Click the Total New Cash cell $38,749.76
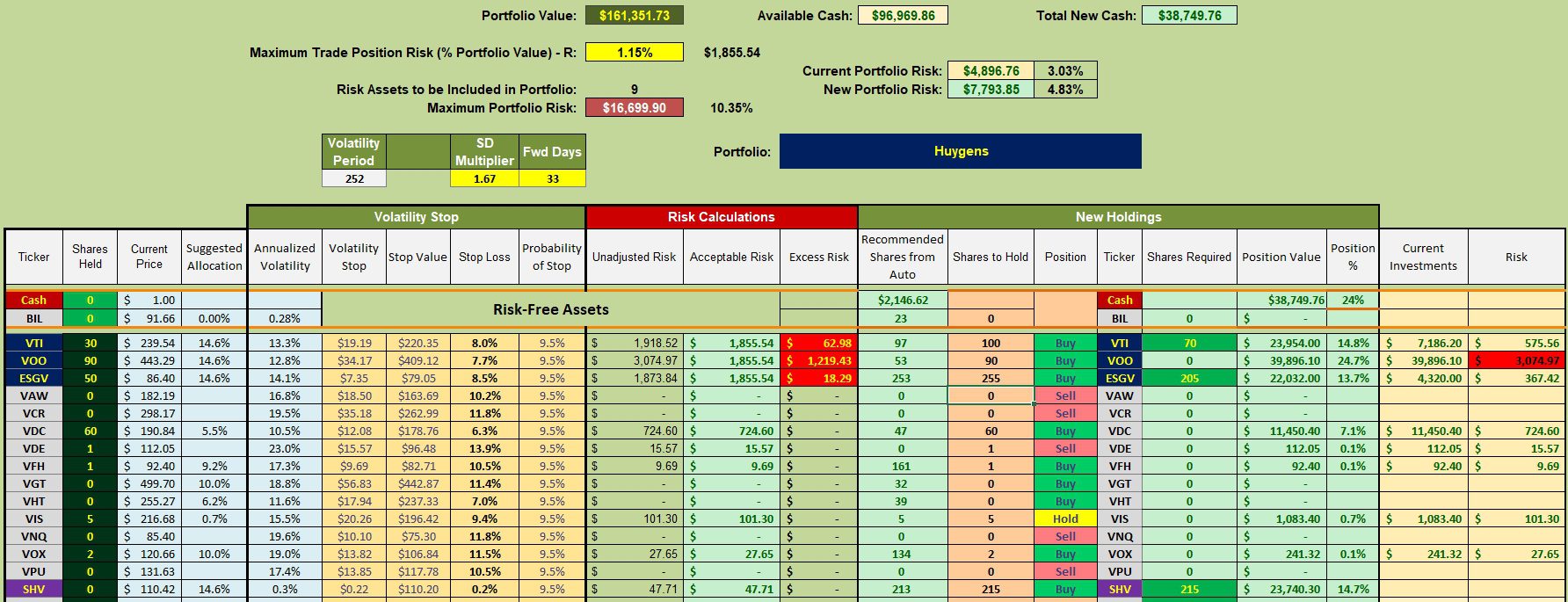The height and width of the screenshot is (602, 1568). (x=1189, y=15)
